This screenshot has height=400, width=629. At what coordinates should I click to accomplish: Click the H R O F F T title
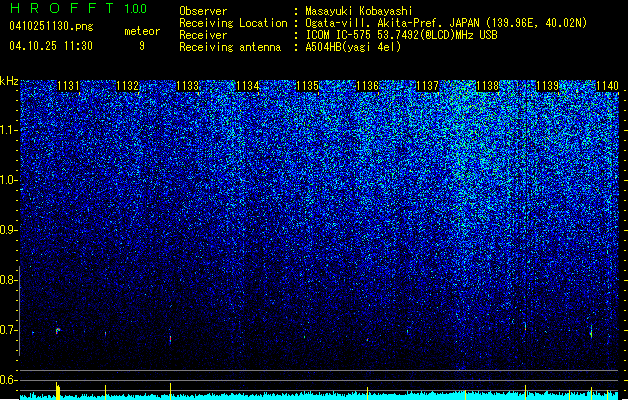tap(62, 8)
